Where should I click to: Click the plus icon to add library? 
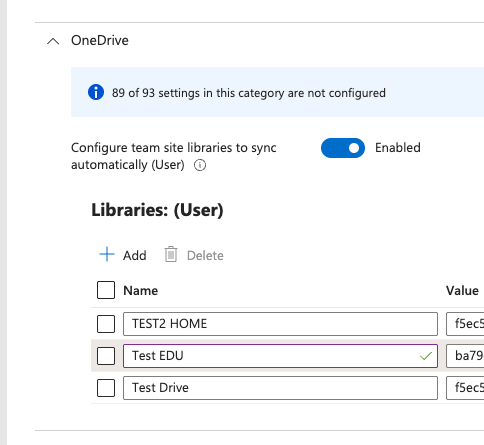pos(107,254)
